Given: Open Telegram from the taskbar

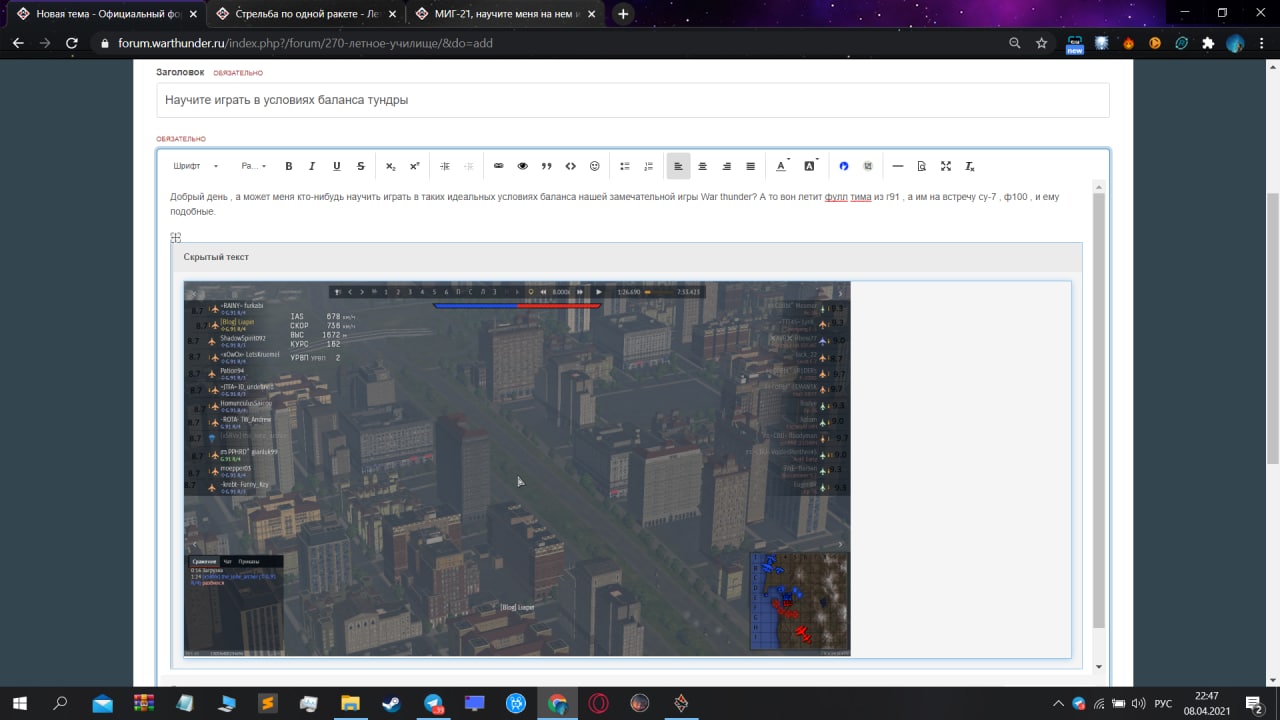Looking at the screenshot, I should coord(434,703).
